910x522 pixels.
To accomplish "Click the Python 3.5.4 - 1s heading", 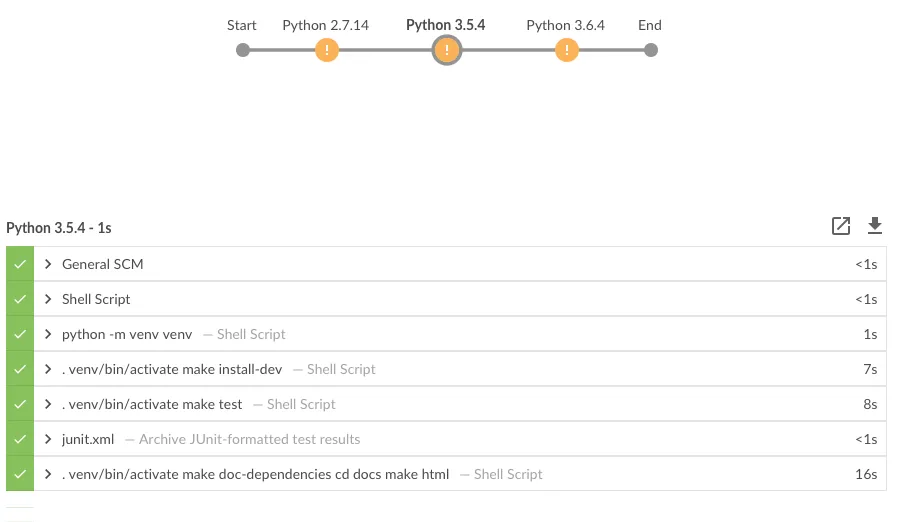I will click(x=59, y=228).
